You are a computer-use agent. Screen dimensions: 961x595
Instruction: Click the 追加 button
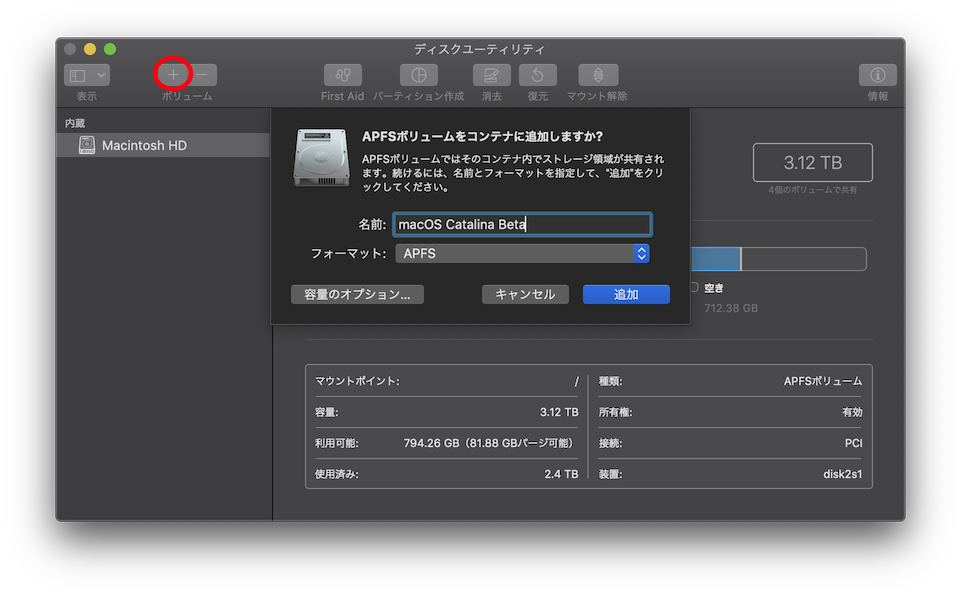(626, 294)
